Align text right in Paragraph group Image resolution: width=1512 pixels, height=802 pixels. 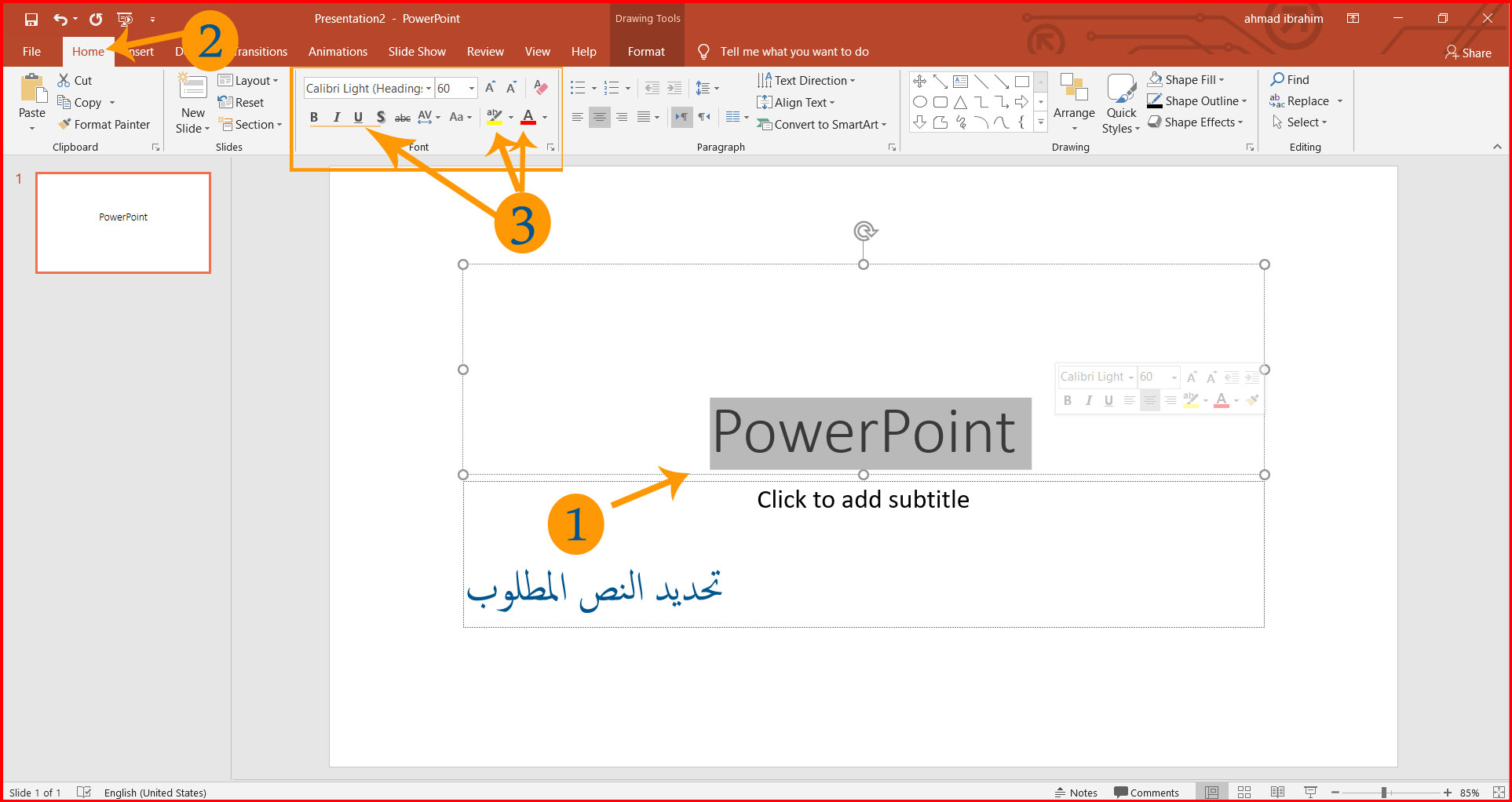622,117
